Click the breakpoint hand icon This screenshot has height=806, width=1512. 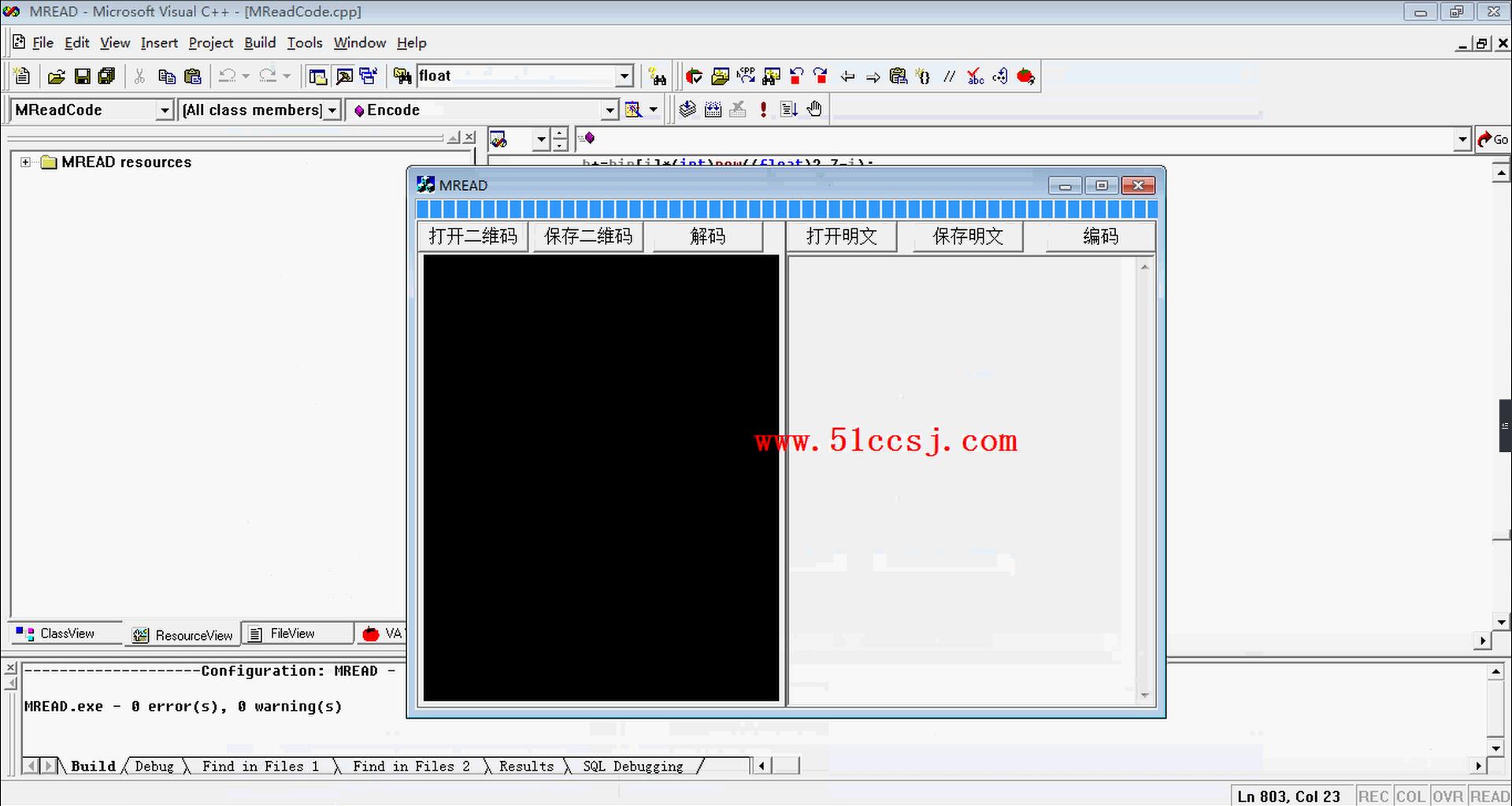[815, 110]
